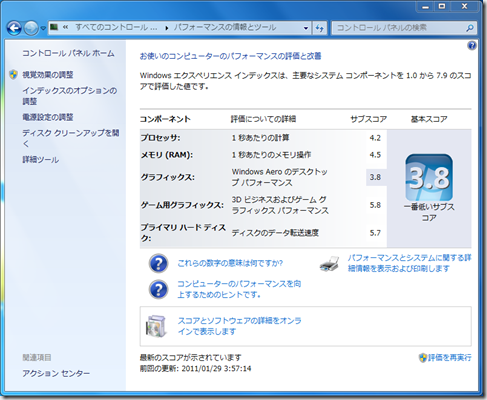
Task: Select the グラフィックス: row label
Action: click(167, 177)
